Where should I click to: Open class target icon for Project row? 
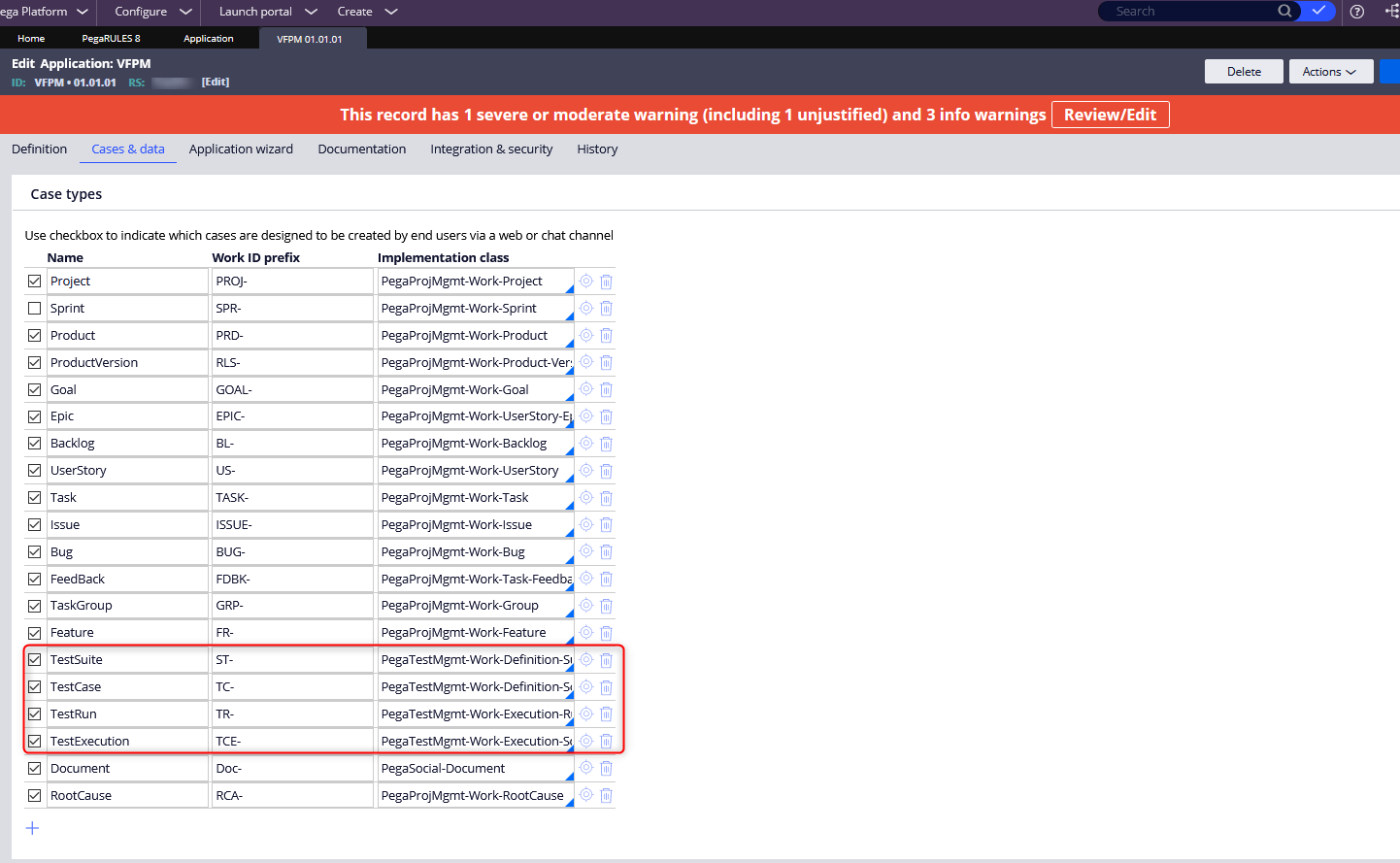pyautogui.click(x=586, y=282)
